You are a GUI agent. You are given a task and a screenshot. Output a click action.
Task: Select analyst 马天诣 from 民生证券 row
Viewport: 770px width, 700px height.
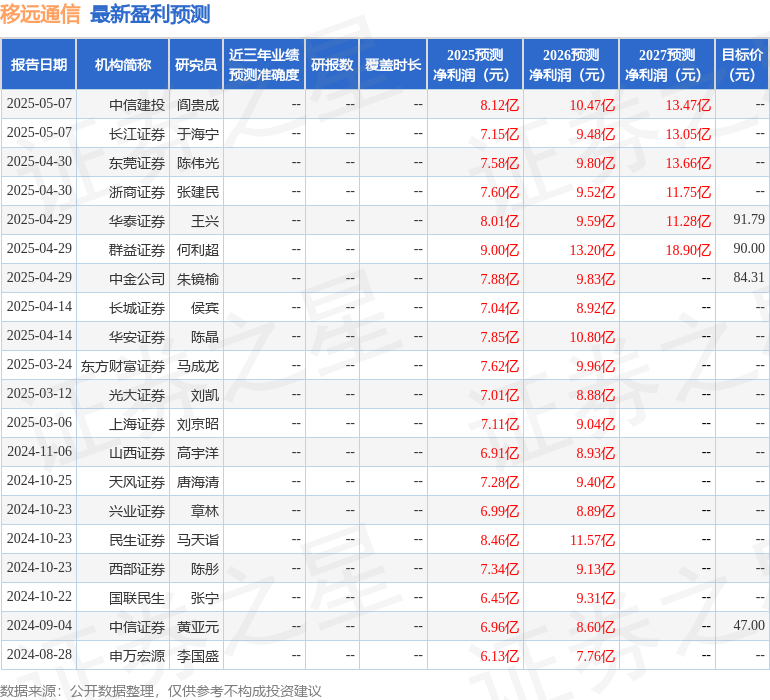(198, 540)
